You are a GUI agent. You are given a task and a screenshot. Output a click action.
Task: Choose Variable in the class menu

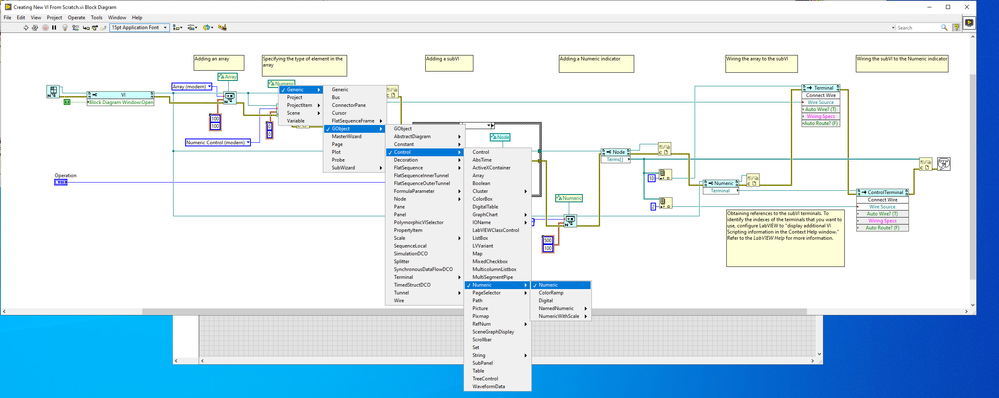301,120
